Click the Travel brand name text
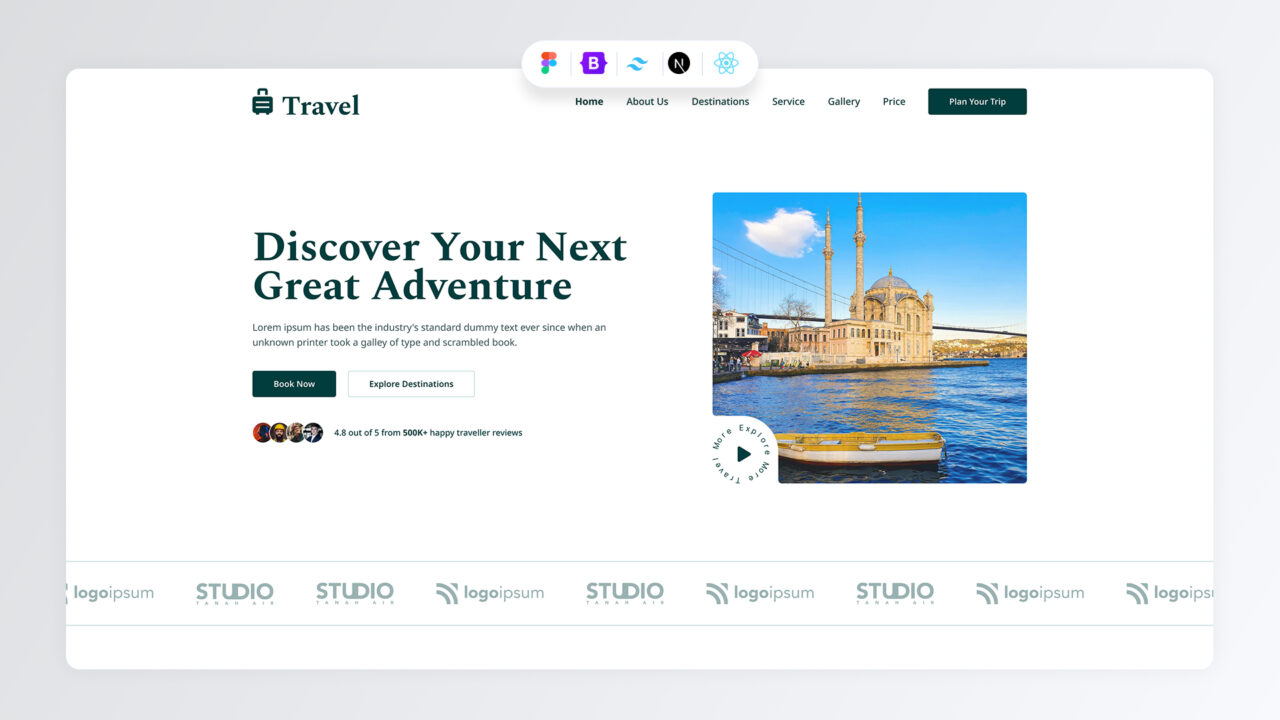Image resolution: width=1280 pixels, height=720 pixels. pyautogui.click(x=320, y=105)
